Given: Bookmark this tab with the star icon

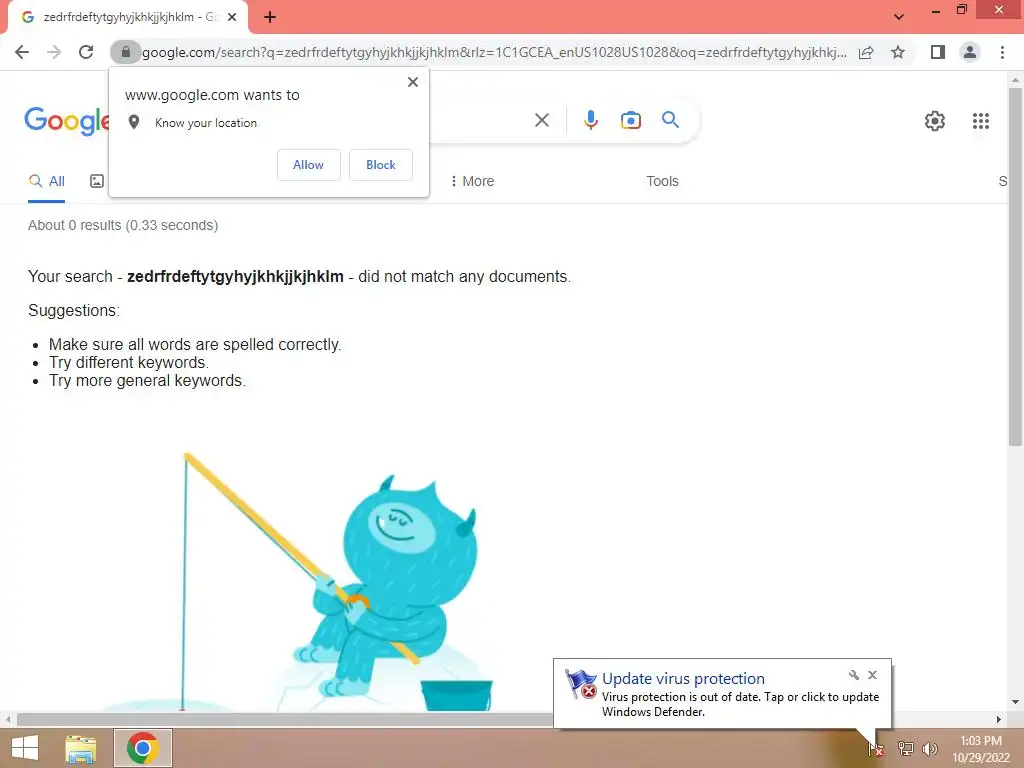Looking at the screenshot, I should point(898,52).
